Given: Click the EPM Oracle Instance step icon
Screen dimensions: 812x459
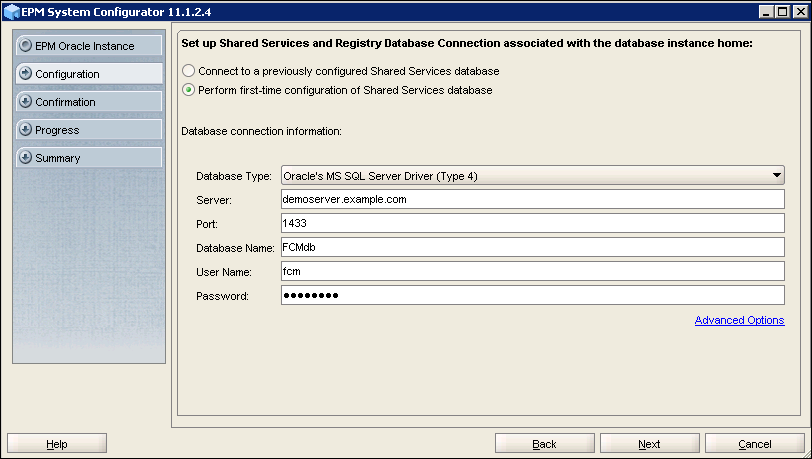Looking at the screenshot, I should point(25,46).
